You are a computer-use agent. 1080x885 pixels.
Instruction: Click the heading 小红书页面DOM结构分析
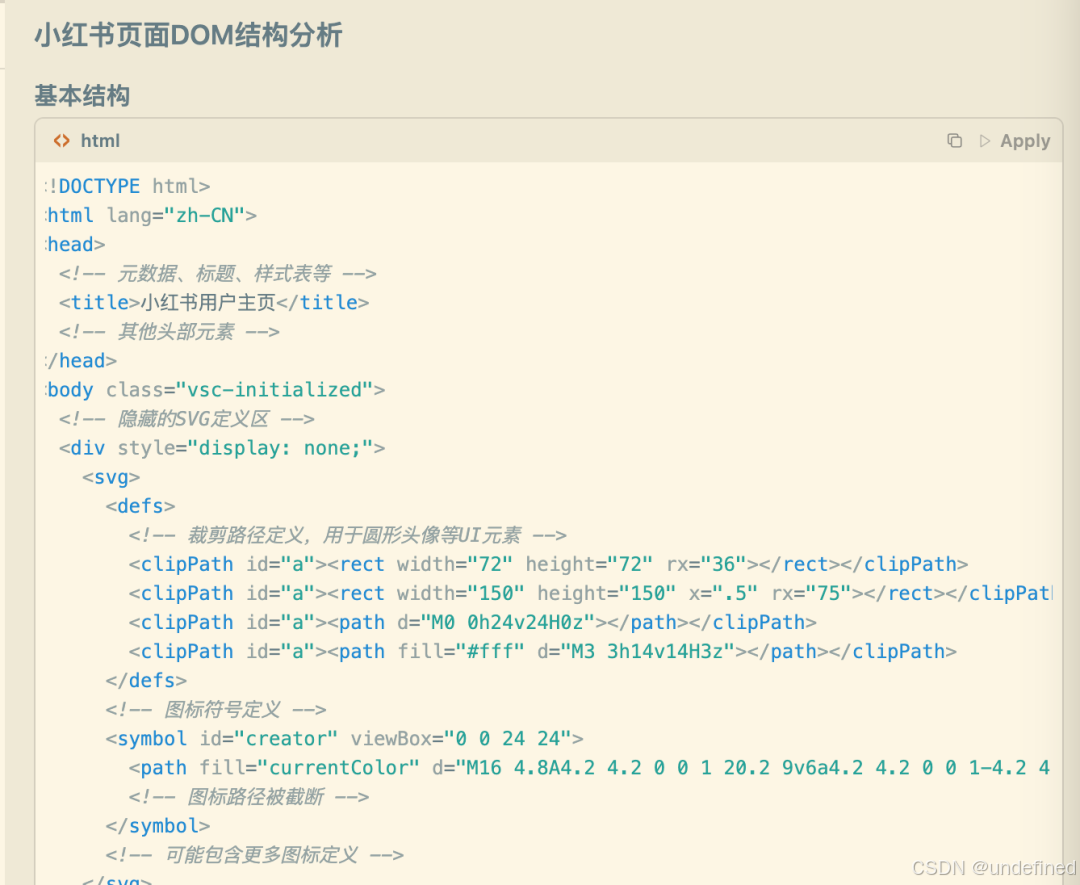[x=188, y=35]
